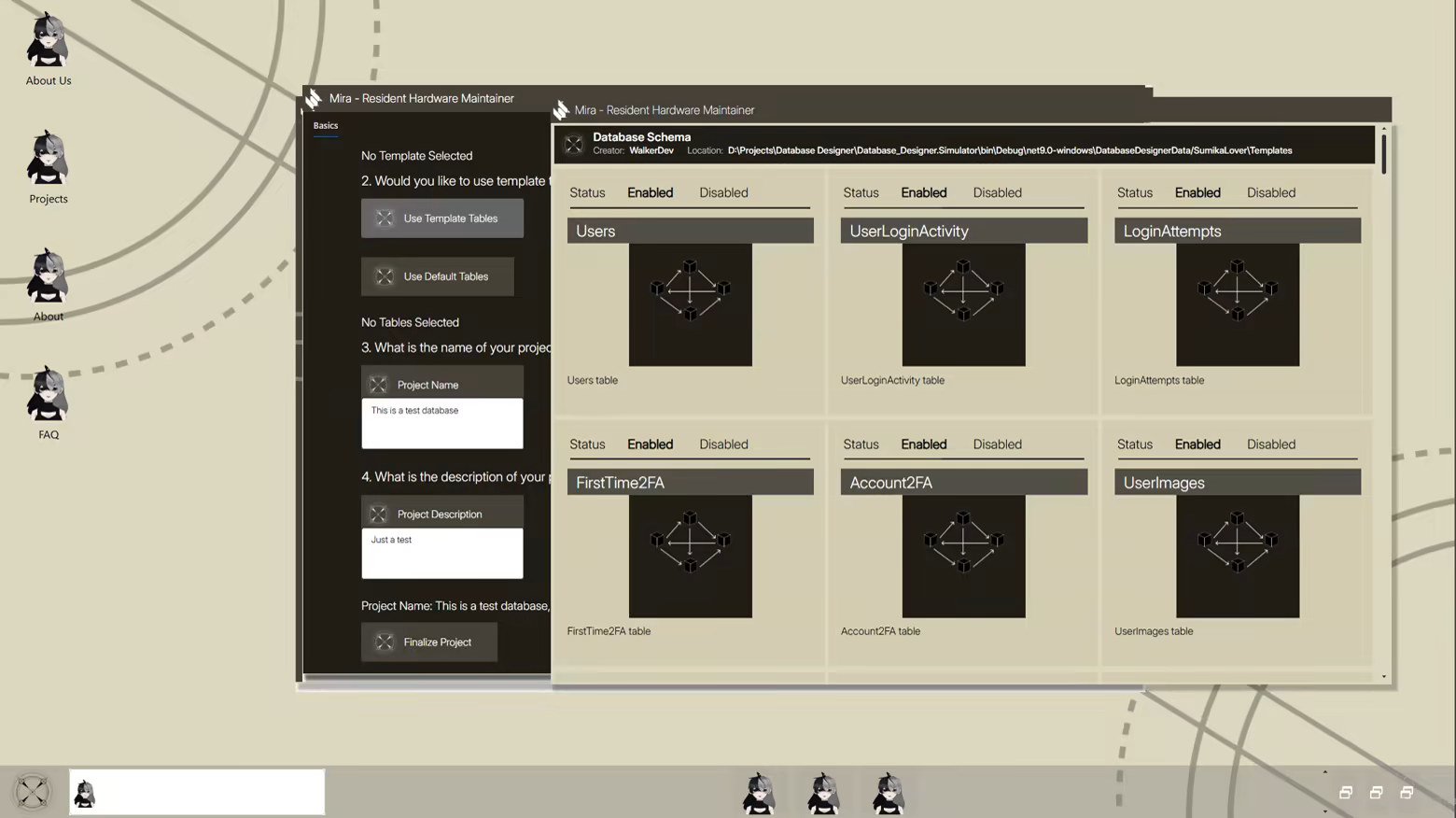Set LoginAttempts table status to Disabled
Image resolution: width=1456 pixels, height=818 pixels.
[1270, 193]
